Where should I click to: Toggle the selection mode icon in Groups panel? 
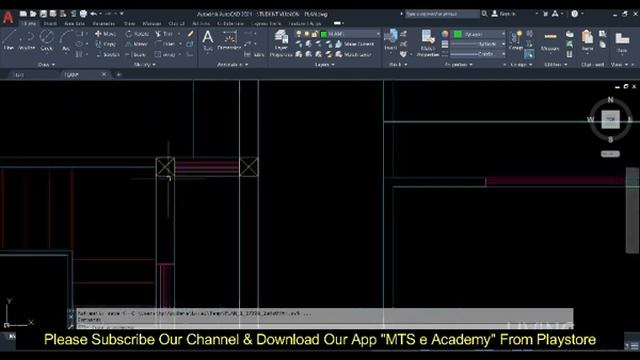click(529, 54)
